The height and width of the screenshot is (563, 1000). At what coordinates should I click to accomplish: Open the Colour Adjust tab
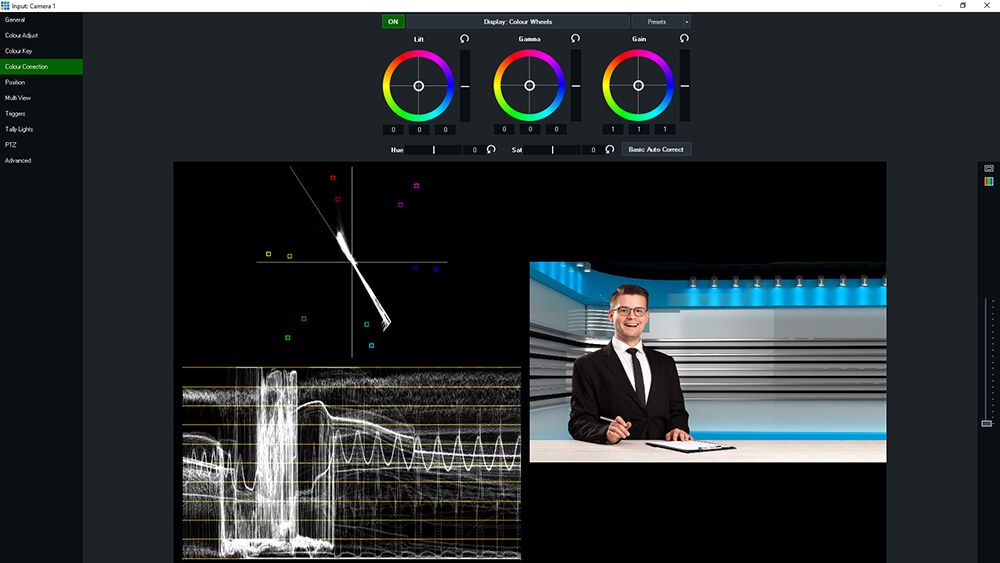(22, 35)
